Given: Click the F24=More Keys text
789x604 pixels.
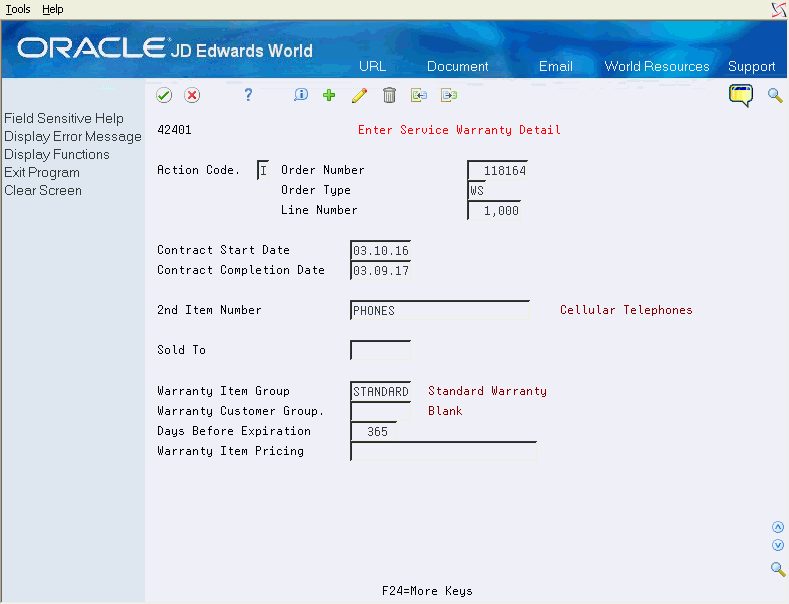Looking at the screenshot, I should point(427,591).
